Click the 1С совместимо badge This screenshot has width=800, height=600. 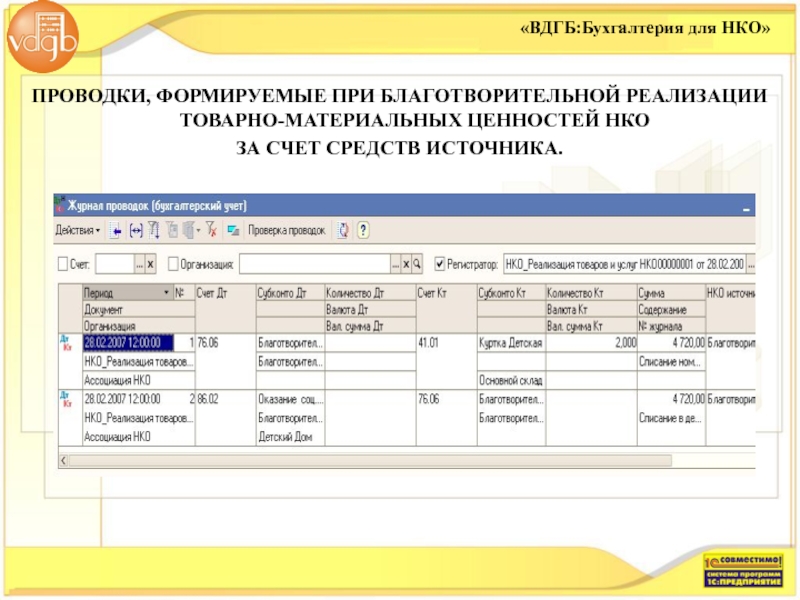[743, 570]
